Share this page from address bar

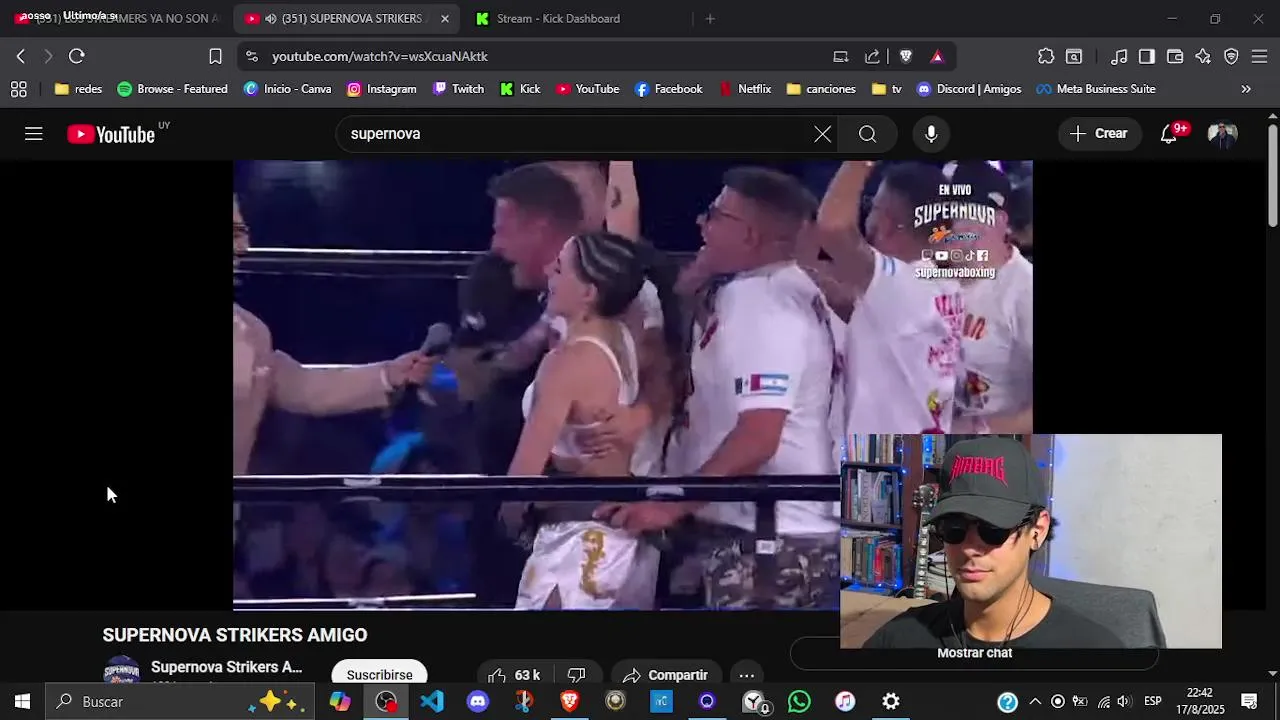point(872,56)
